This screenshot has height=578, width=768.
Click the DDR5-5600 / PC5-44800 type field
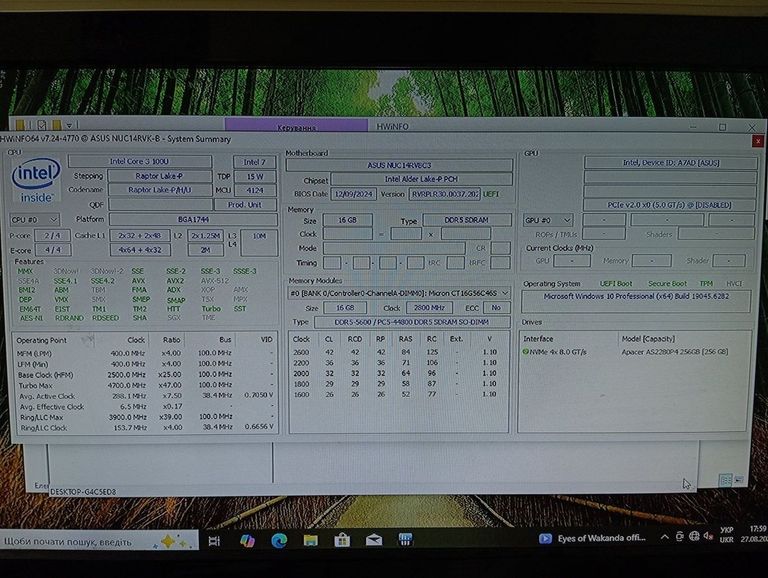click(x=411, y=322)
